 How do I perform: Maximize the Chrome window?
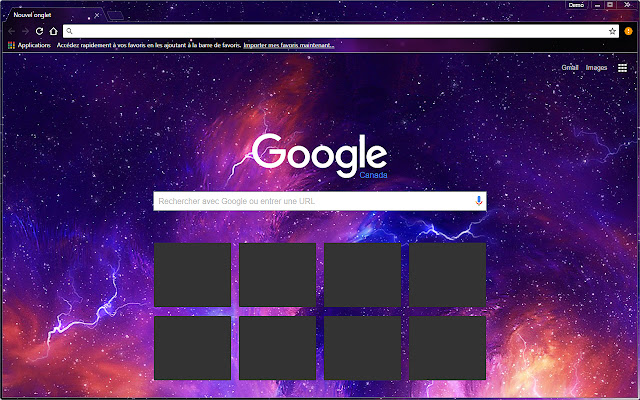(x=610, y=5)
